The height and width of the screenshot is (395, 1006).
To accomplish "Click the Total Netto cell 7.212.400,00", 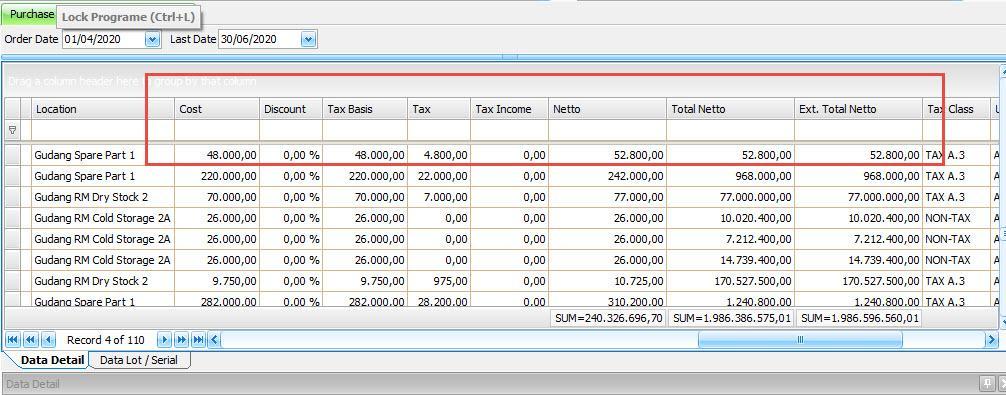I will point(730,239).
